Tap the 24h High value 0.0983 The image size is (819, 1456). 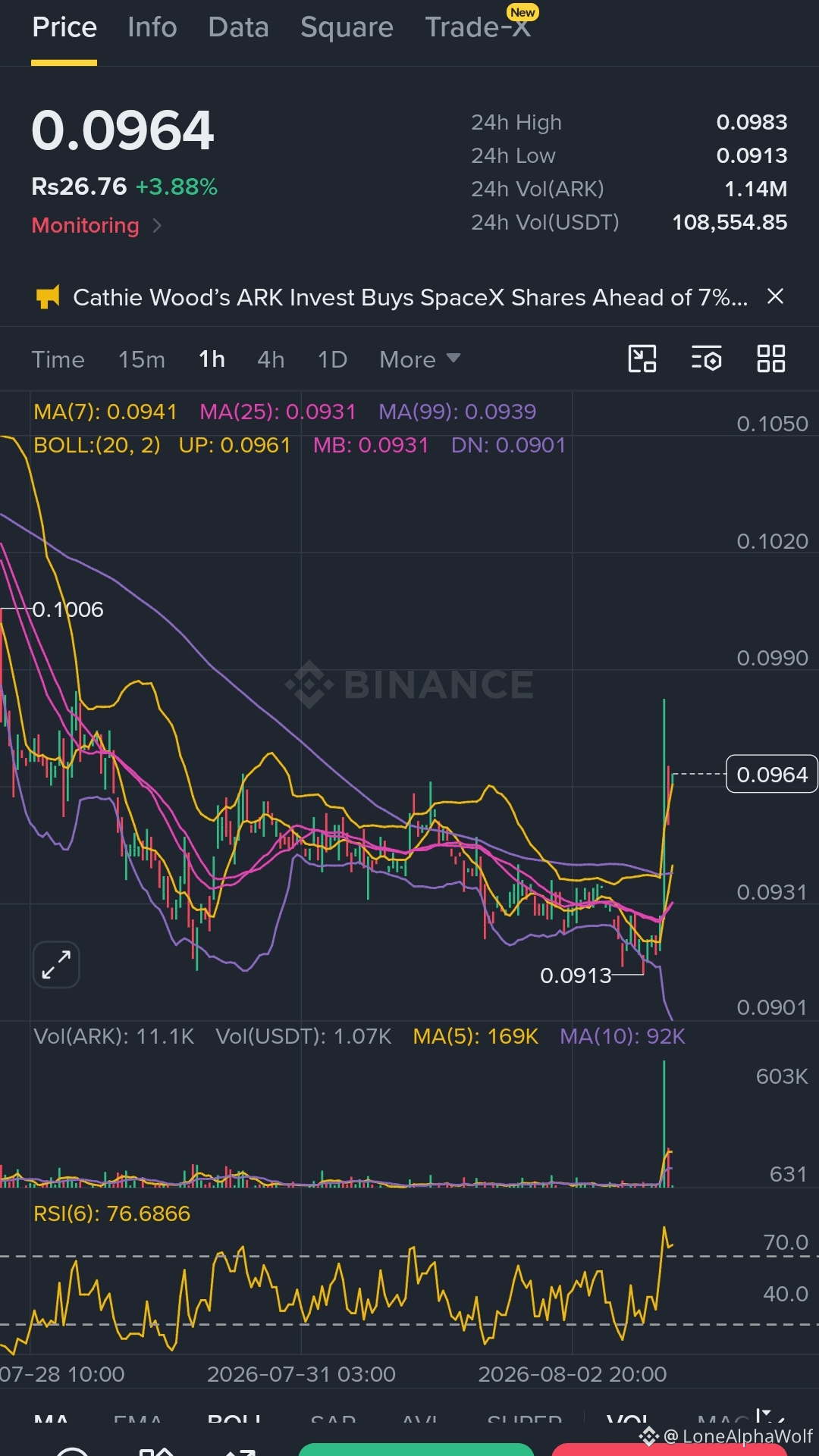tap(752, 122)
